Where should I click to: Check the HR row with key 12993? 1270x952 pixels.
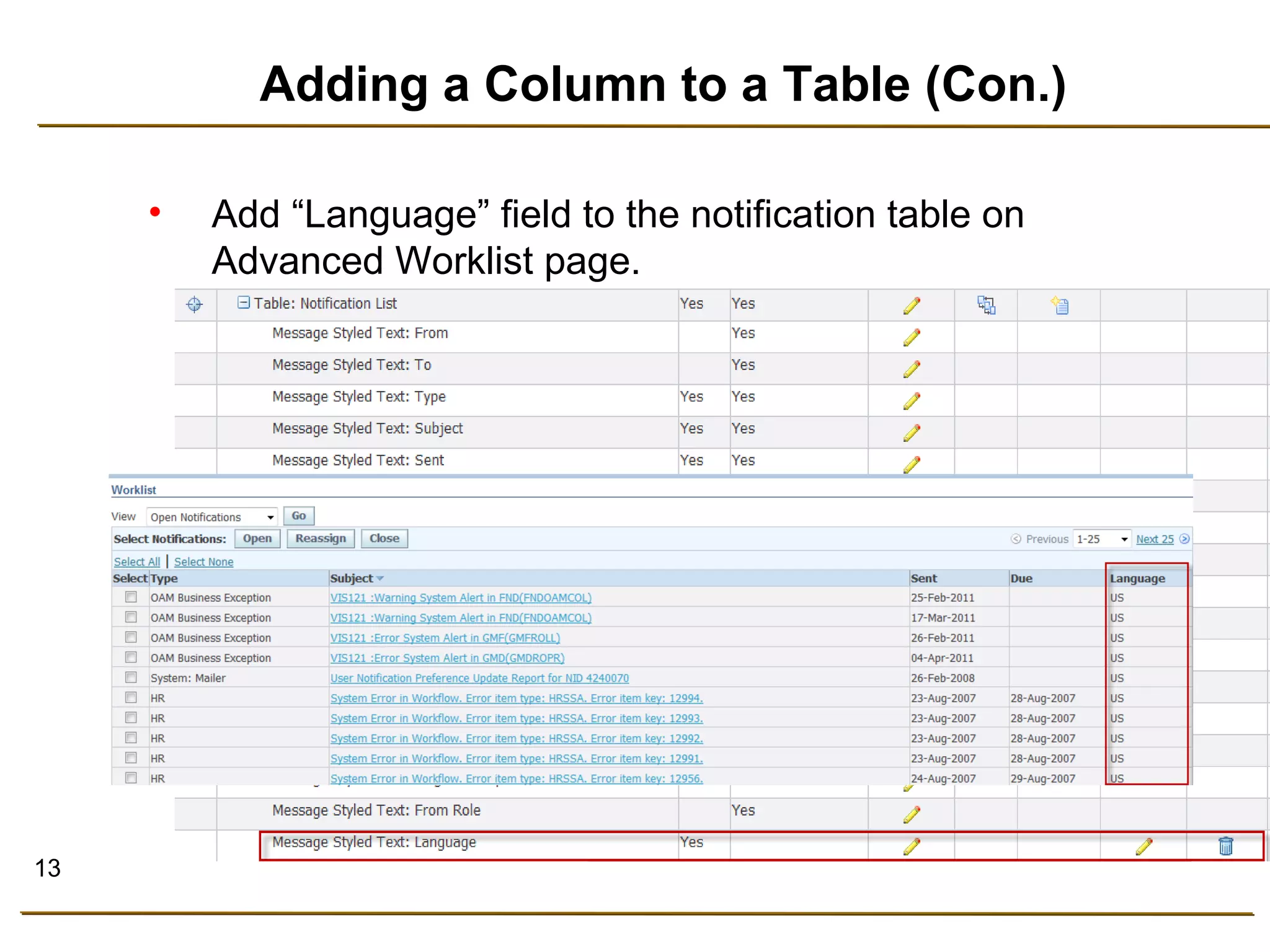tap(131, 717)
